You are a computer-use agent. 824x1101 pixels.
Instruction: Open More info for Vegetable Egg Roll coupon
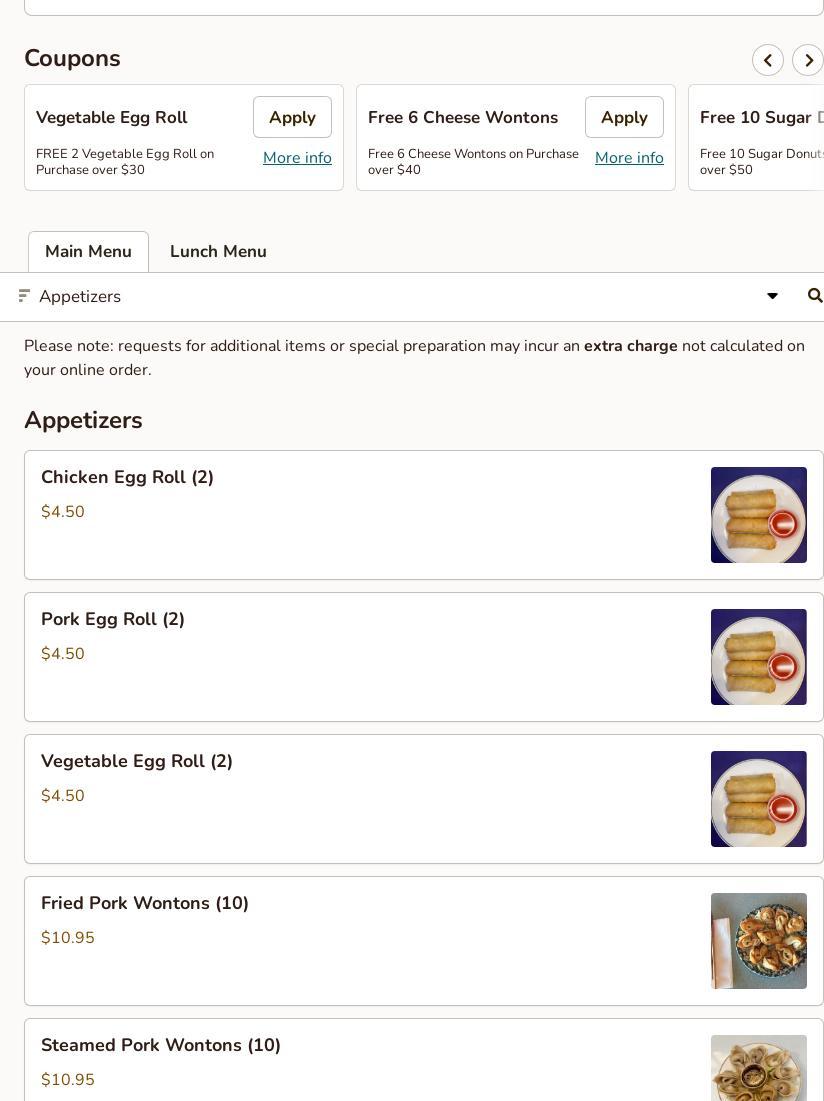(x=297, y=158)
